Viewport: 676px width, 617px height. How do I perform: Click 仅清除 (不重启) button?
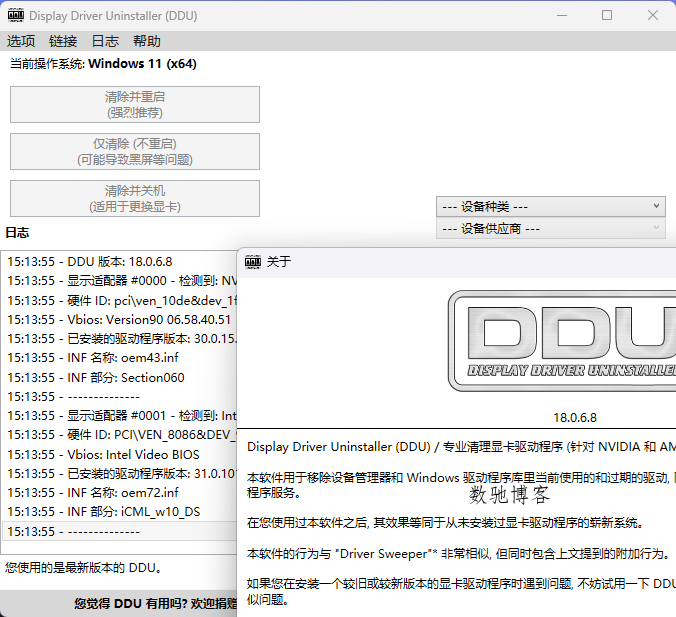click(135, 152)
